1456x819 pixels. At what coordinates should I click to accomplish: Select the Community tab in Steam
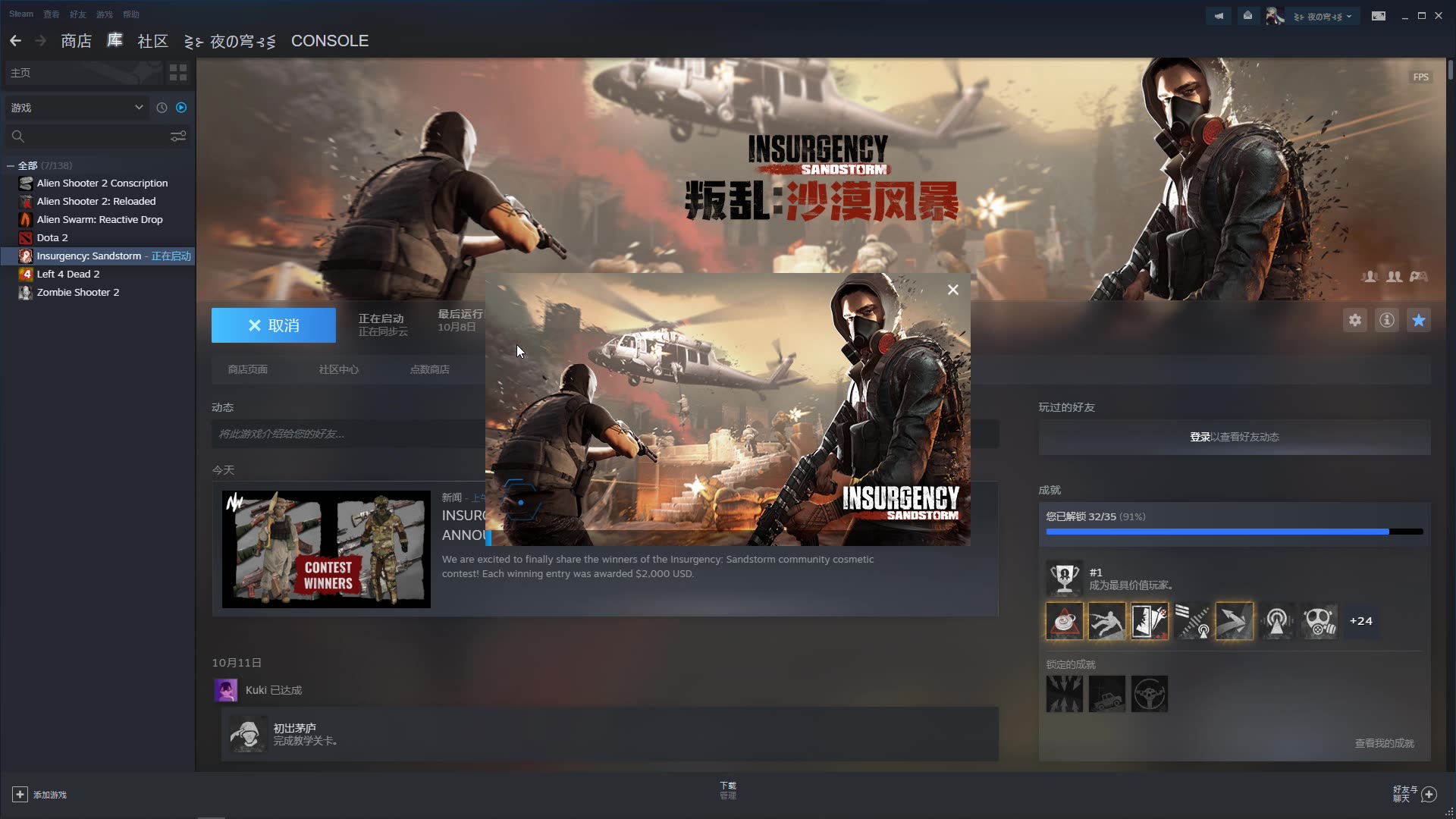[152, 40]
